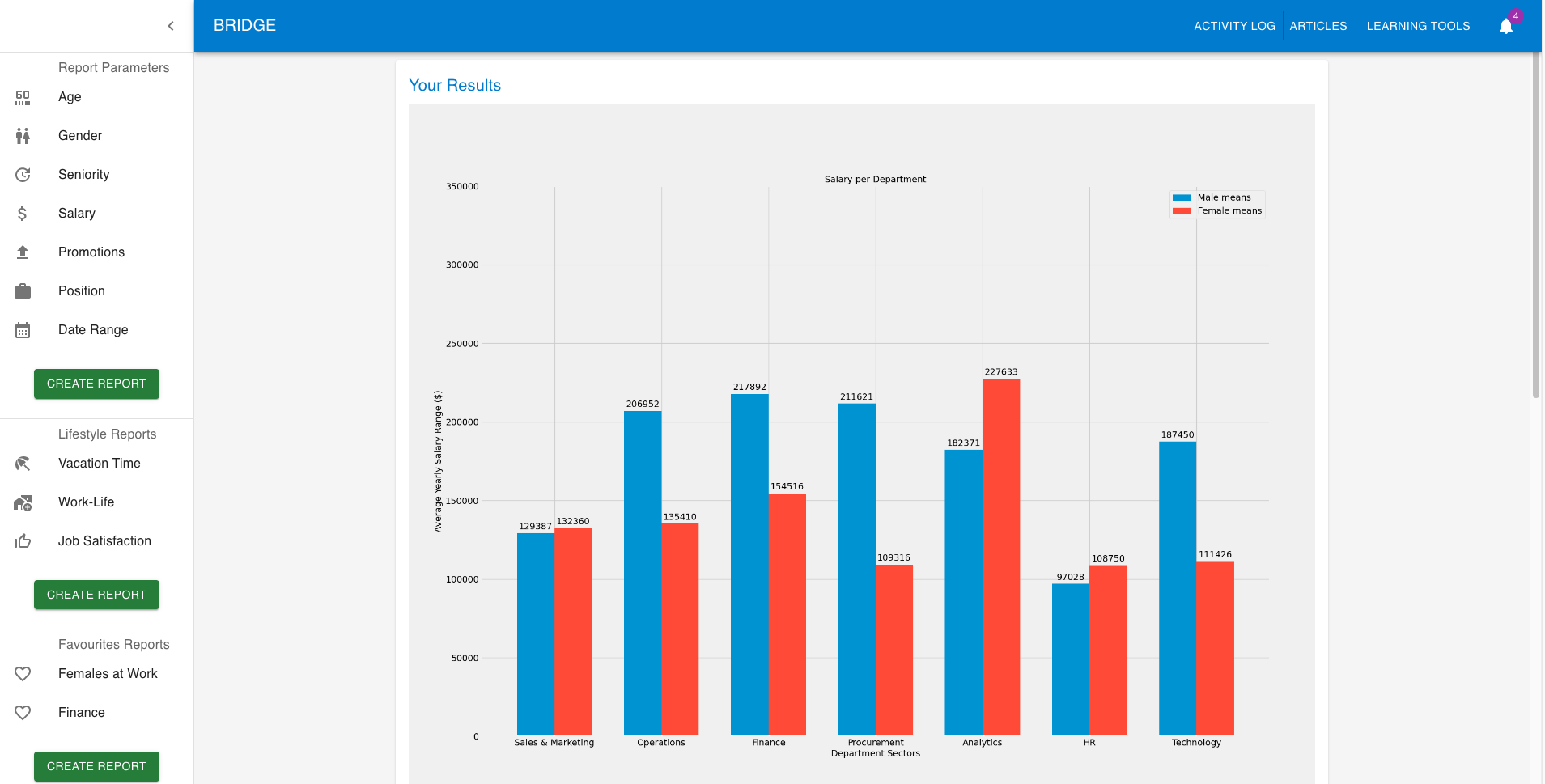The image size is (1545, 784).
Task: Click the Salary per Department chart title
Action: [x=875, y=180]
